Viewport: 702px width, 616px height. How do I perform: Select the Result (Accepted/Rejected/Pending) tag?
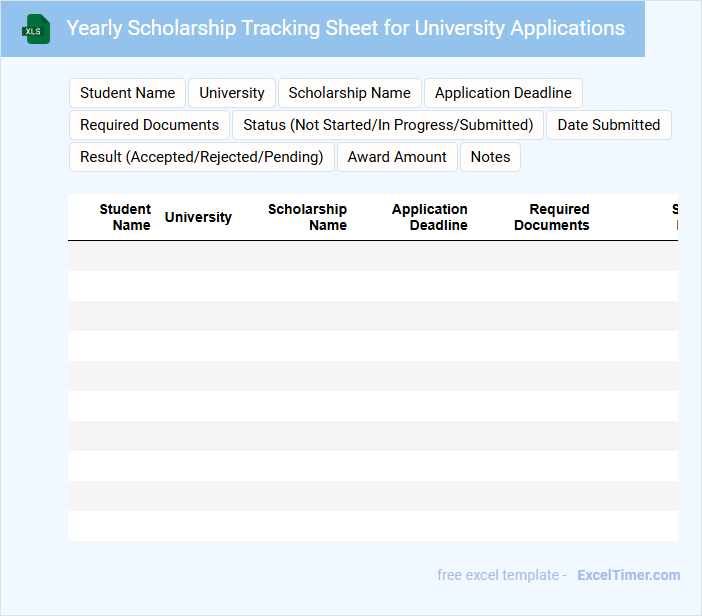point(201,157)
